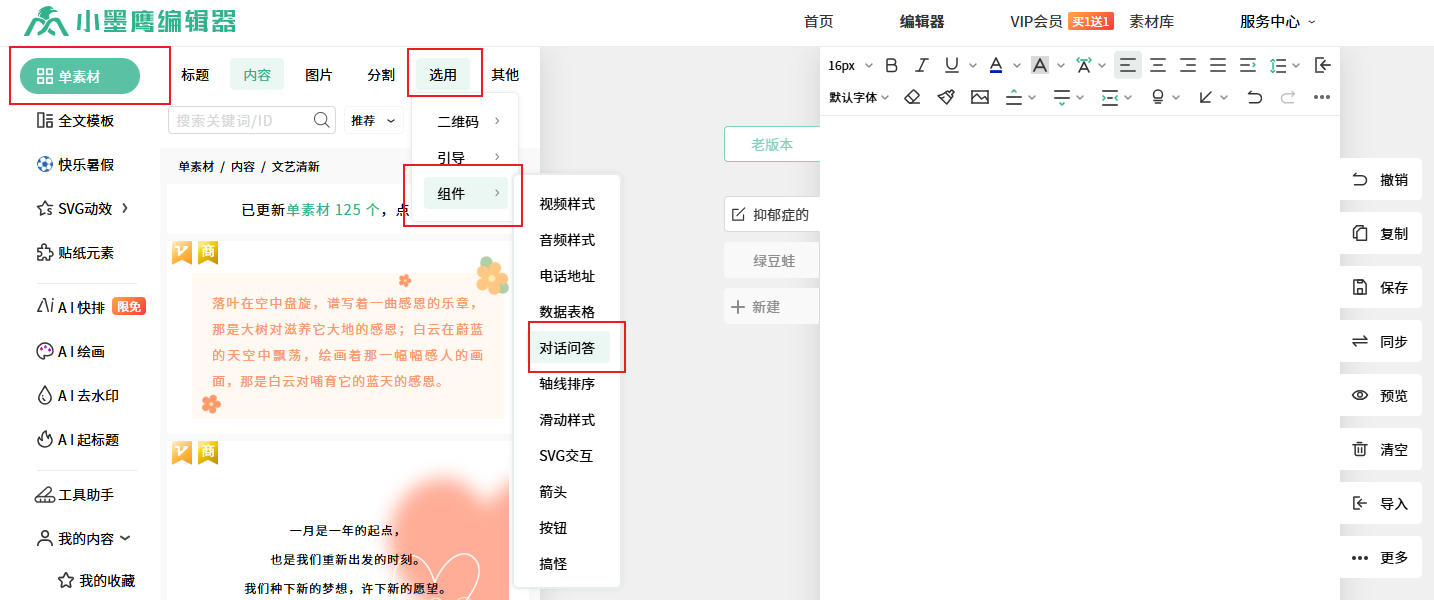
Task: Choose 数据表格 from the component menu
Action: (567, 312)
